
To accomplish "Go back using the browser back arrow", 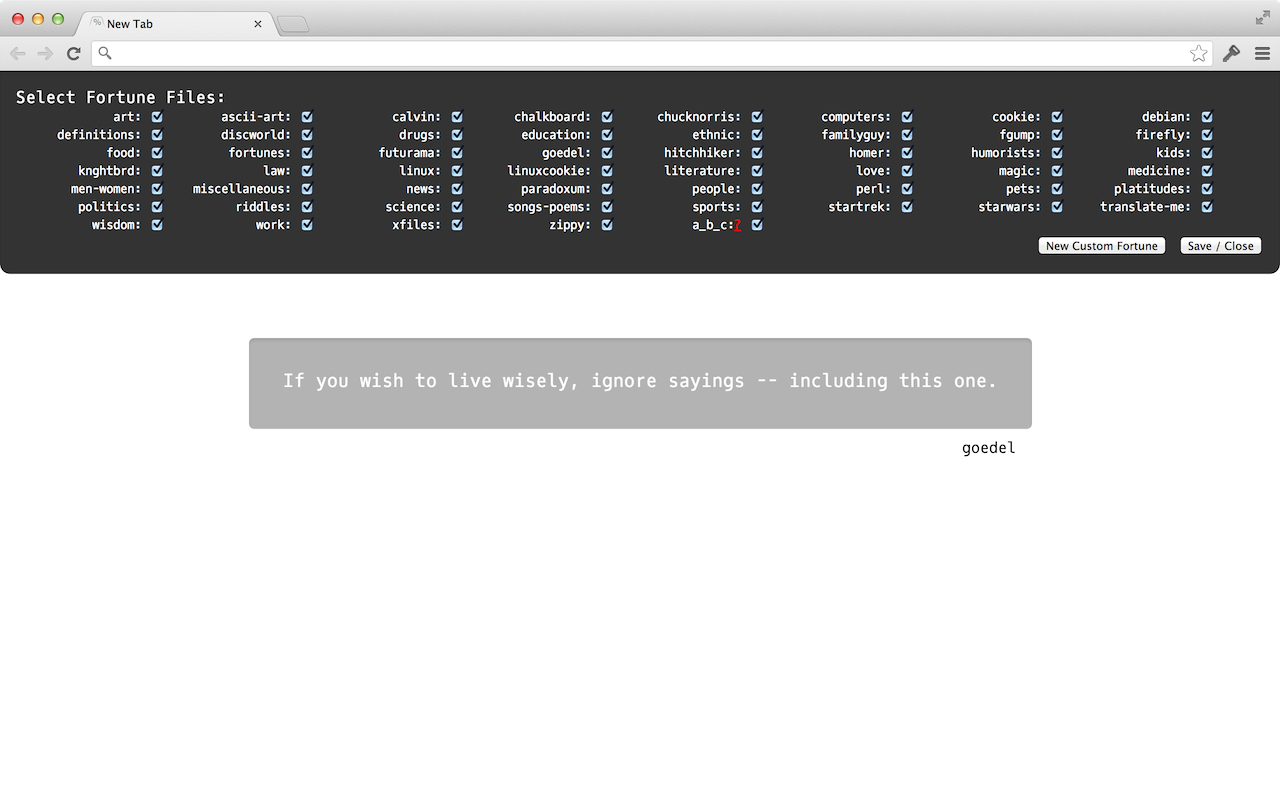I will tap(18, 54).
